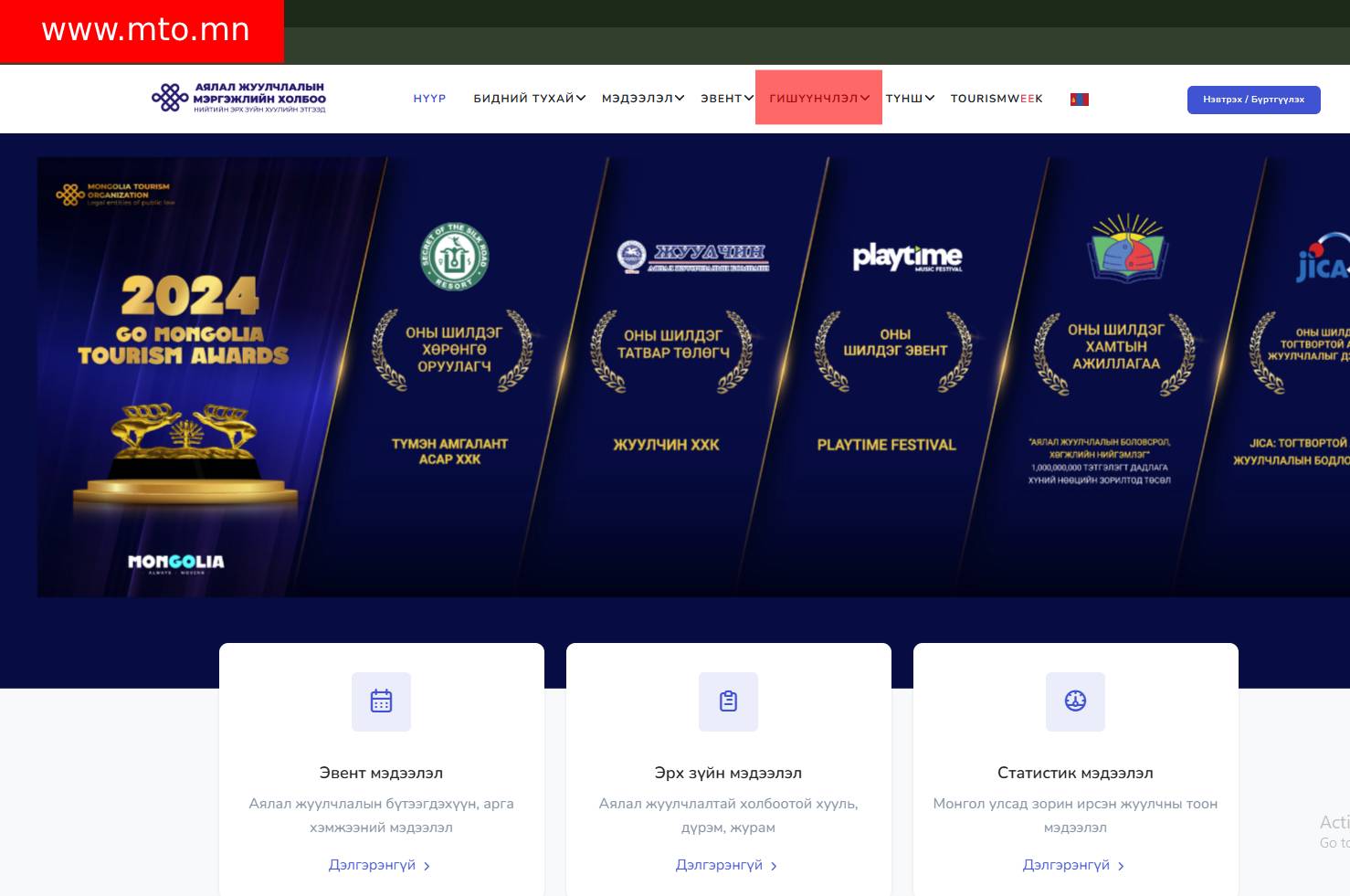
Task: Click the ОНЫ ШИЛДЭГ ТАТВАР ТӨЛӨГЧ award title
Action: click(673, 343)
